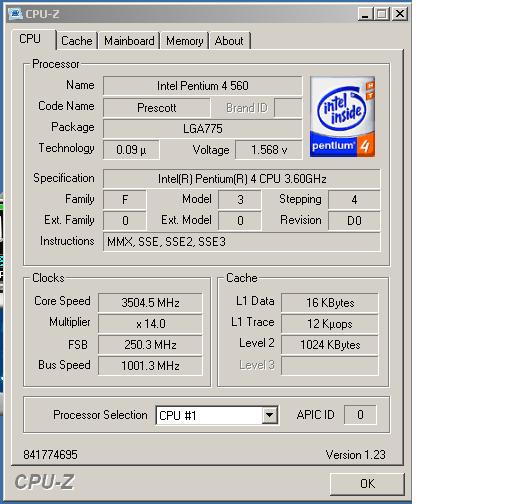
Task: Click the L1 Data value 16 KBytes
Action: pyautogui.click(x=330, y=303)
